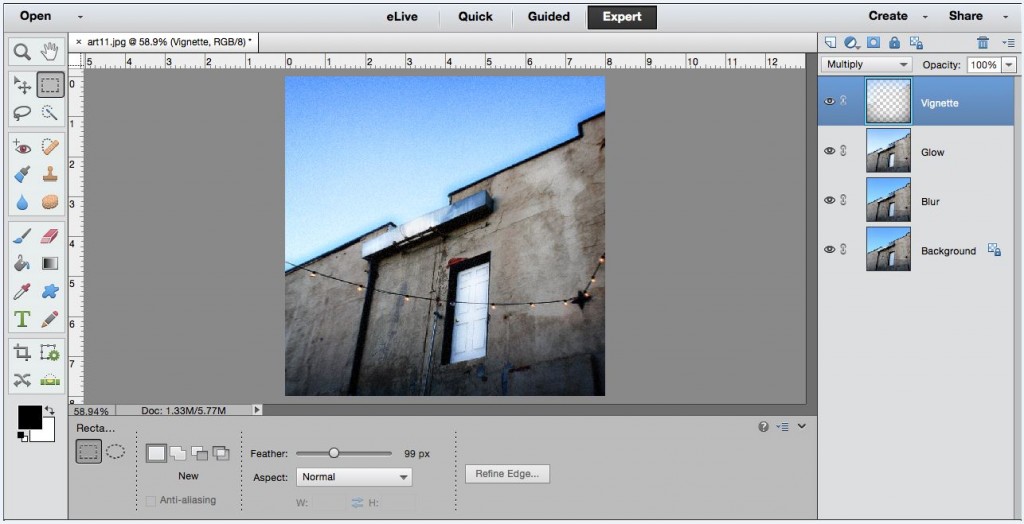Collapse the tool options panel chevron
Viewport: 1024px width, 524px height.
[x=802, y=426]
